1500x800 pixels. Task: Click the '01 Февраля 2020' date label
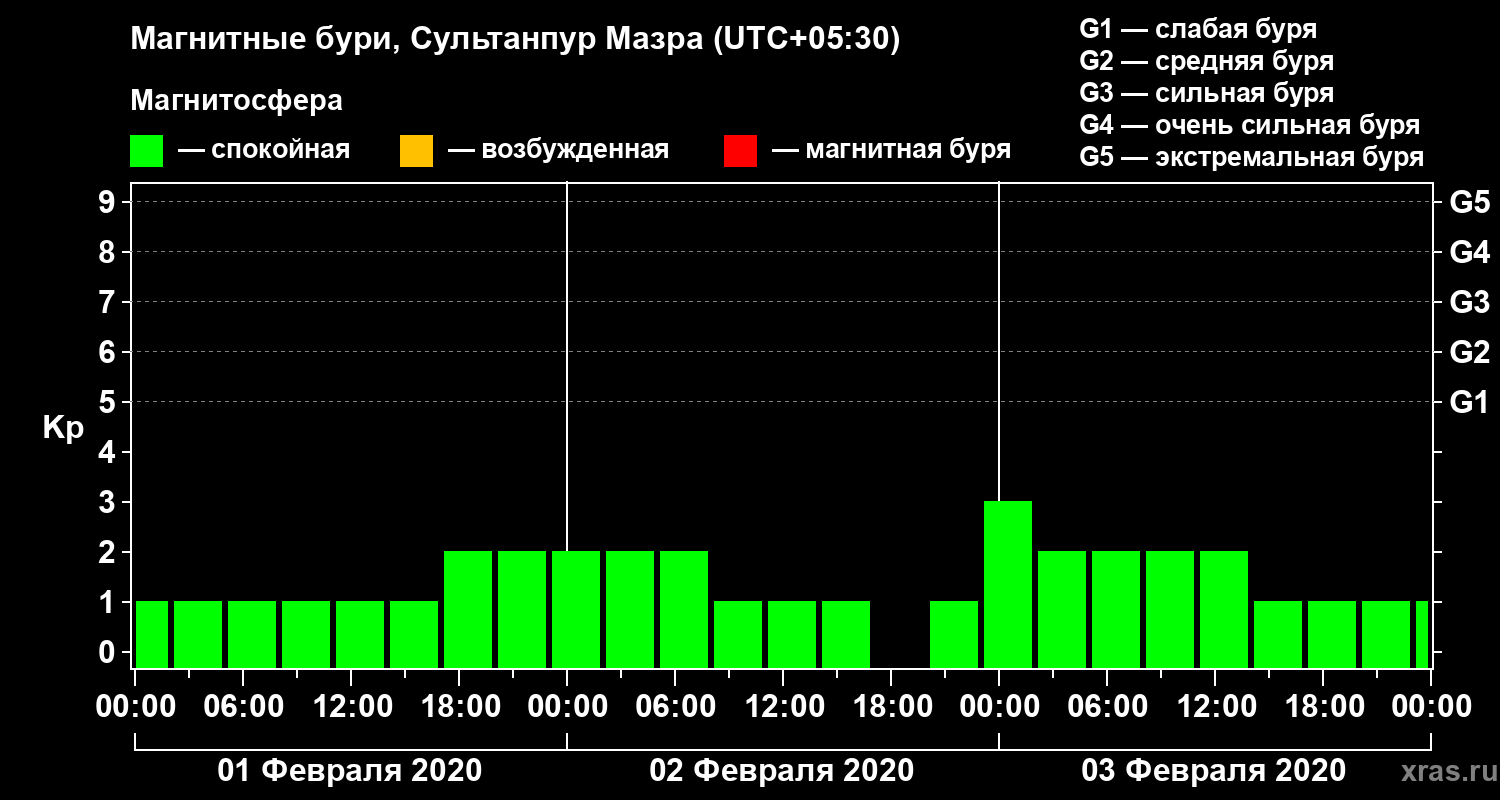[350, 771]
